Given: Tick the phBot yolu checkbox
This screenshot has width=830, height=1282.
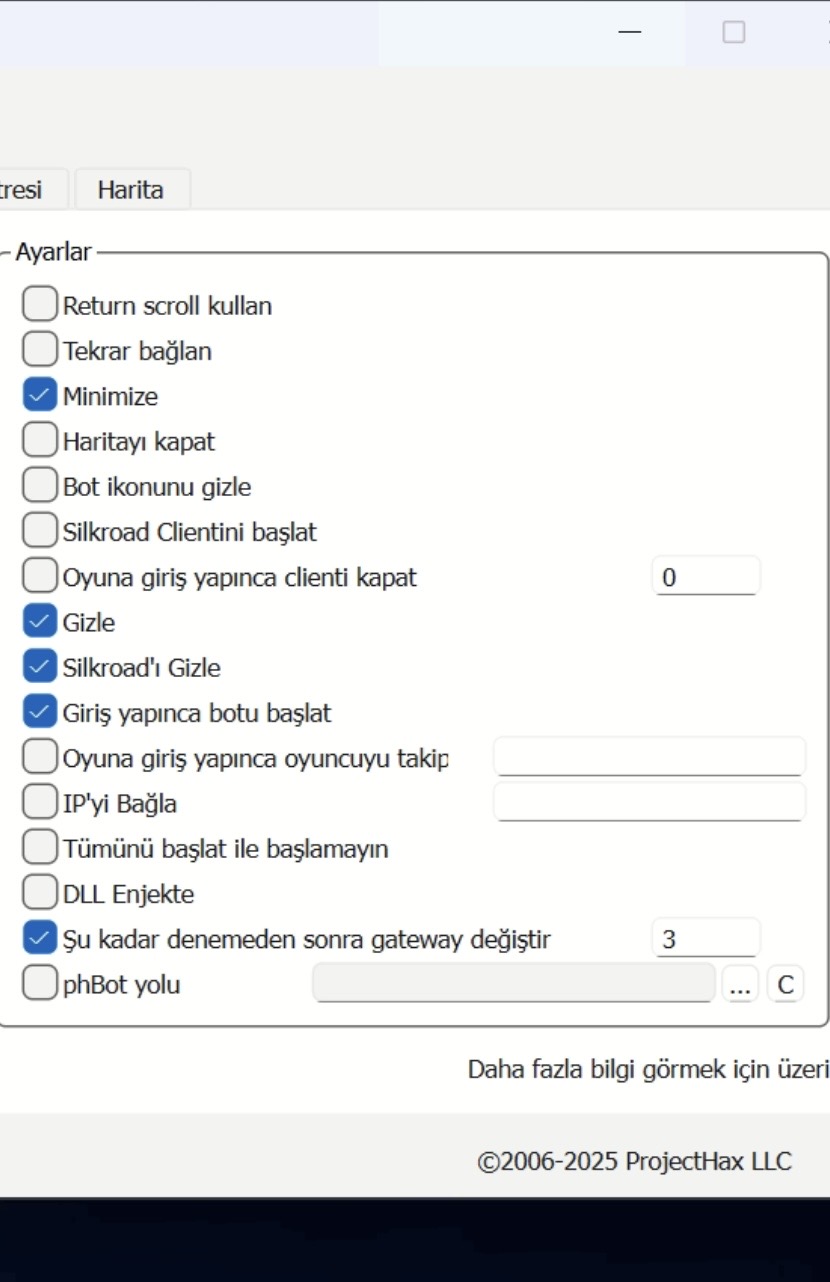Looking at the screenshot, I should coord(40,985).
